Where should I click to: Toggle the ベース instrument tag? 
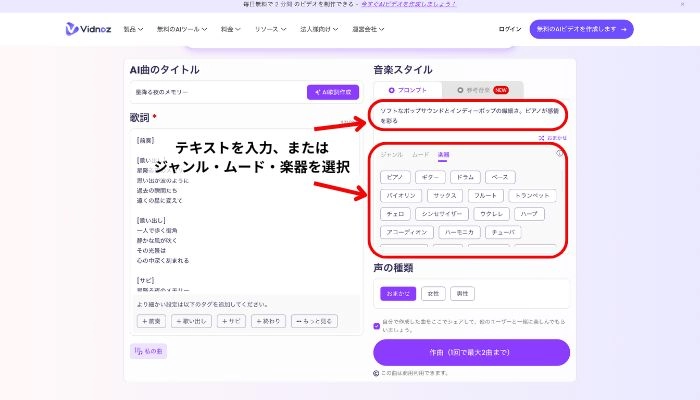pyautogui.click(x=500, y=177)
